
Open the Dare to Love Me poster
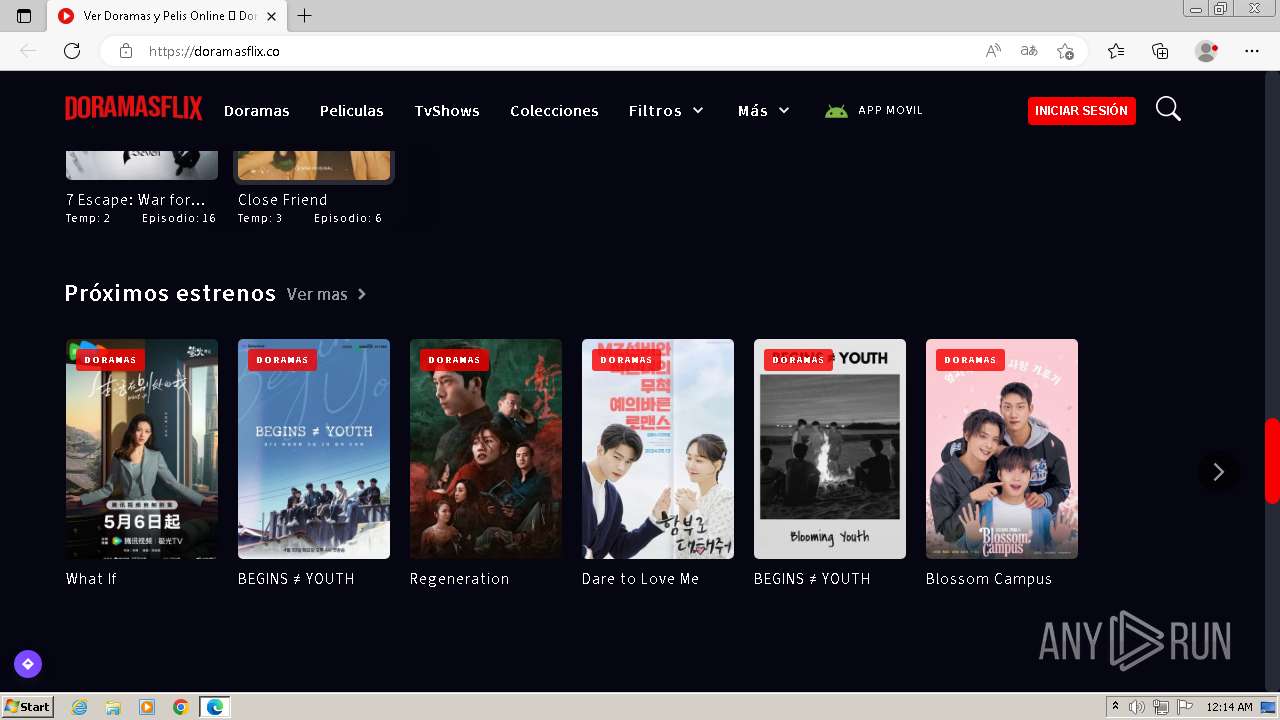[x=658, y=449]
